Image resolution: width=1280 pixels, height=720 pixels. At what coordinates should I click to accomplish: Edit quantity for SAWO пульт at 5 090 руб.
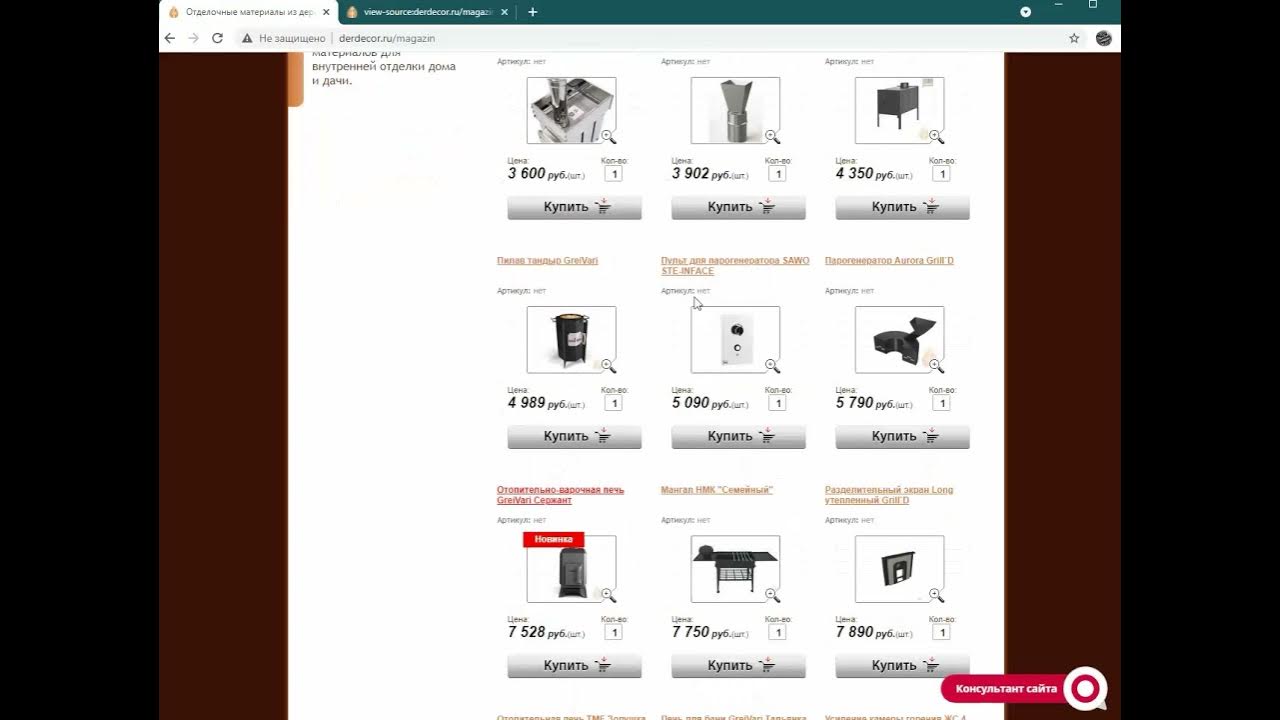[777, 403]
